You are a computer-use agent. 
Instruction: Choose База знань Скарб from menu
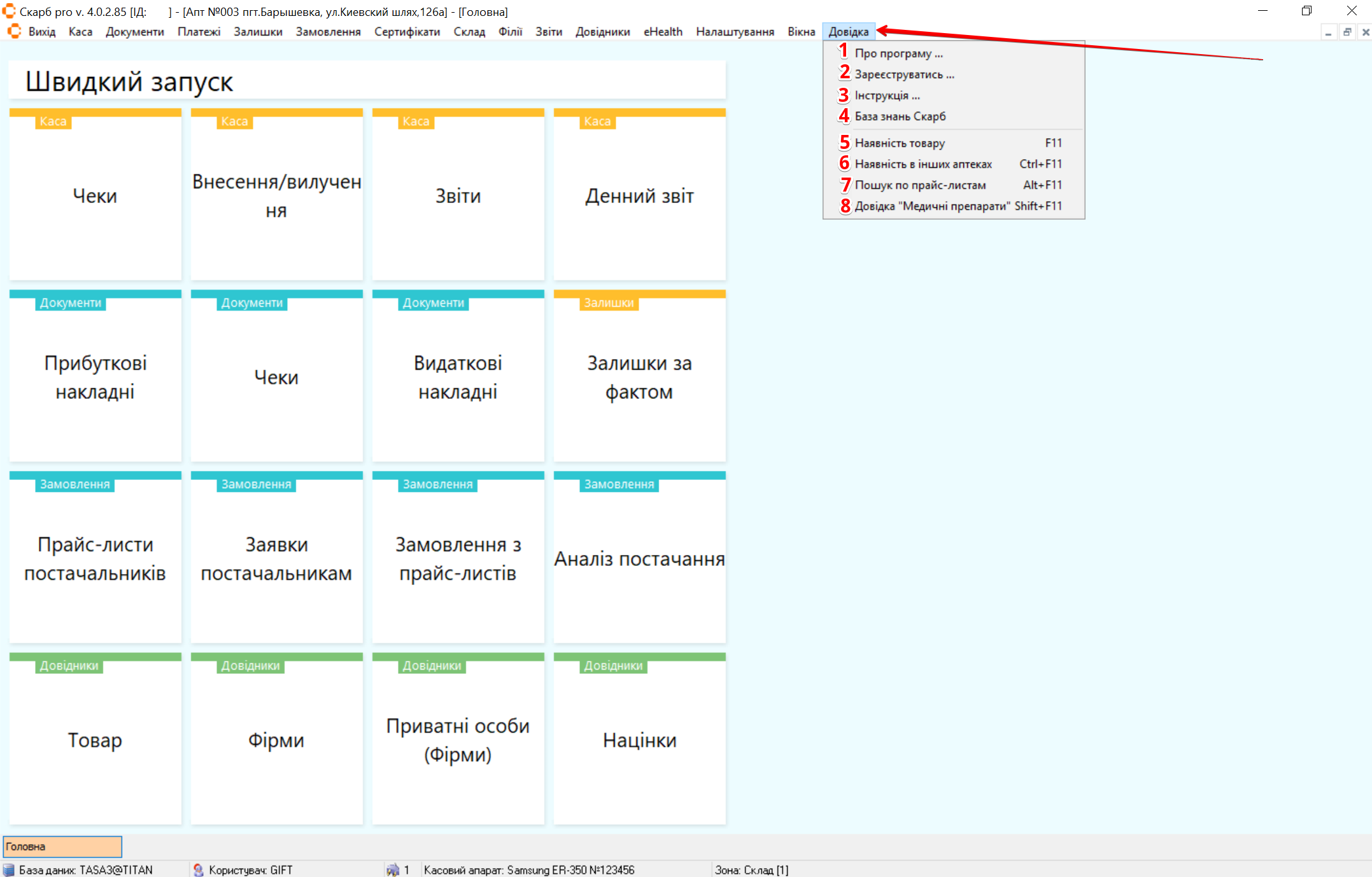pyautogui.click(x=900, y=116)
